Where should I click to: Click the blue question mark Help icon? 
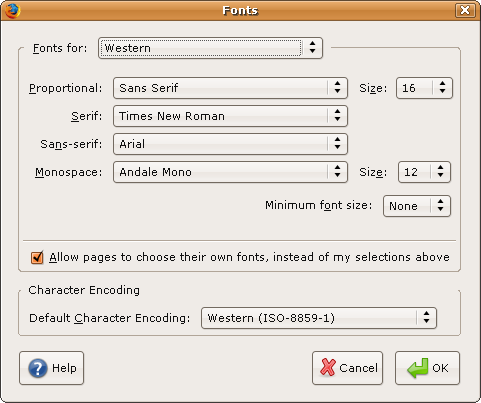click(38, 368)
